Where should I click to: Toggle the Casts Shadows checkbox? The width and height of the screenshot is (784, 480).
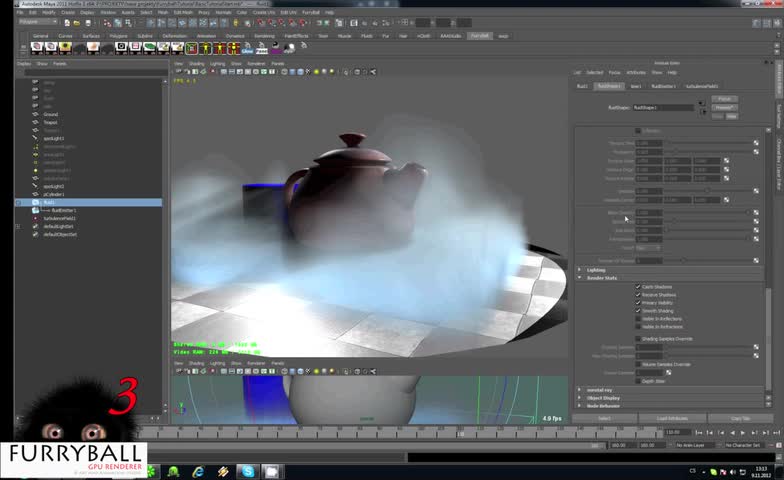[638, 287]
